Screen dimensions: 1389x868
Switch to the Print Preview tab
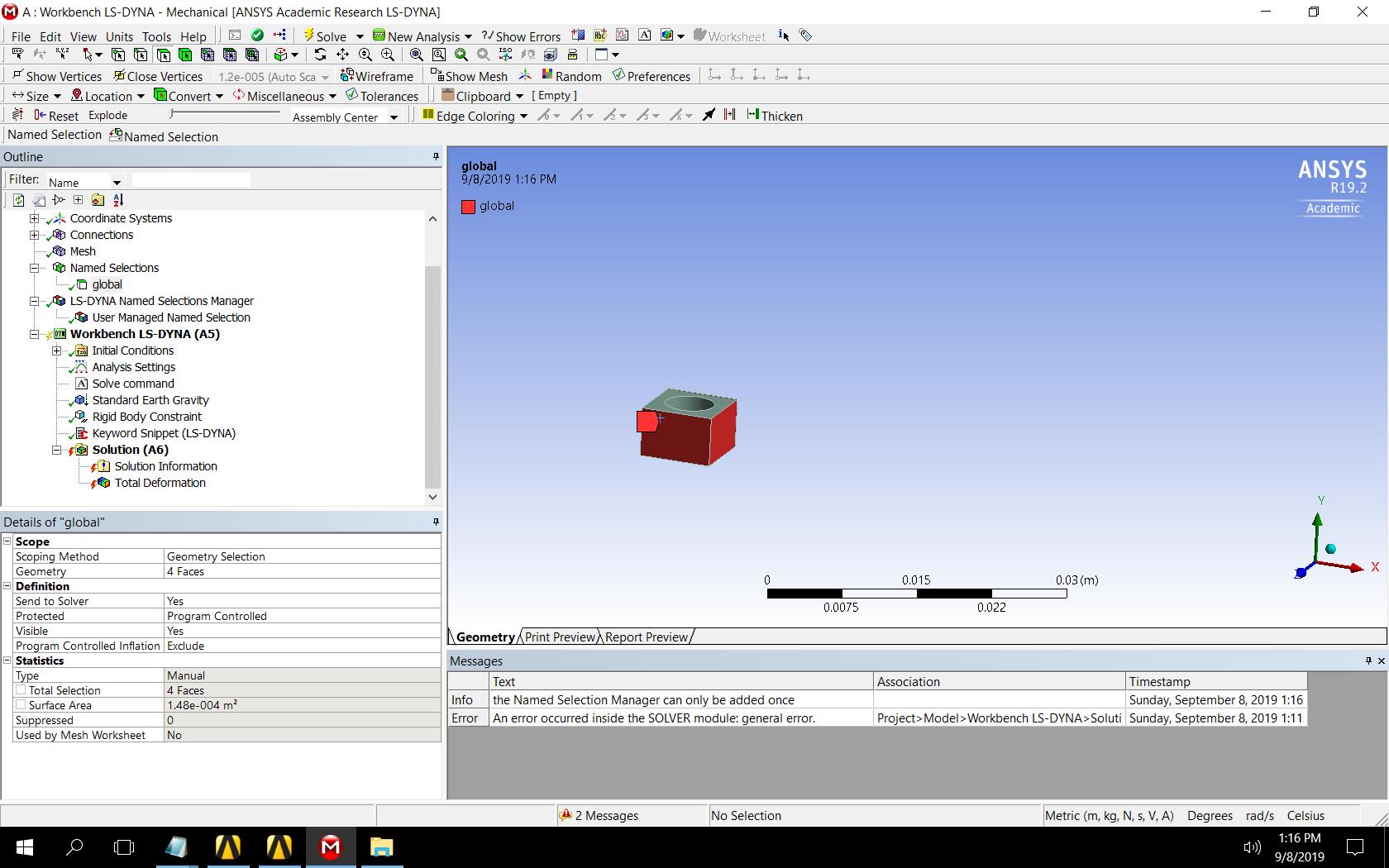(x=560, y=637)
